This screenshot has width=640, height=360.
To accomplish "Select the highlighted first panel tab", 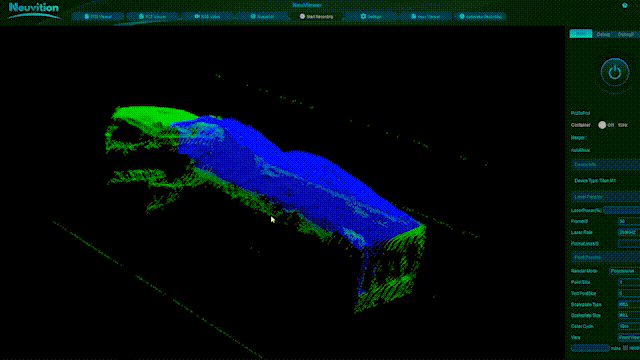I will click(x=580, y=34).
